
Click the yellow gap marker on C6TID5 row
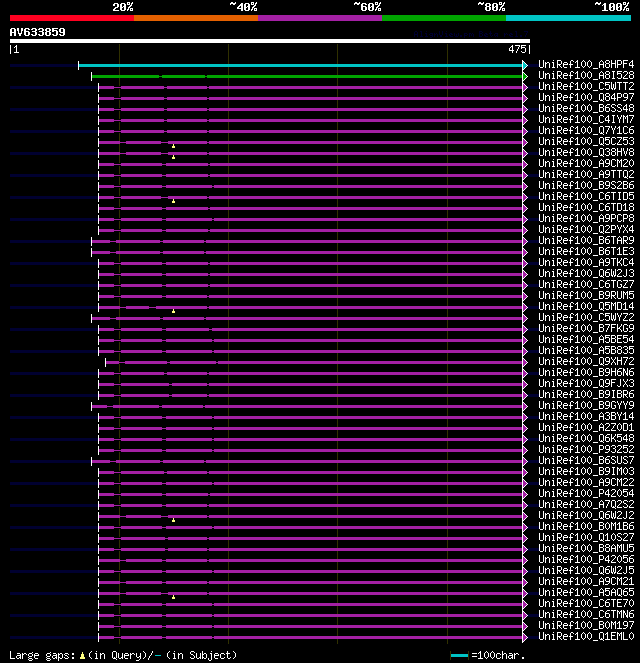pos(173,201)
